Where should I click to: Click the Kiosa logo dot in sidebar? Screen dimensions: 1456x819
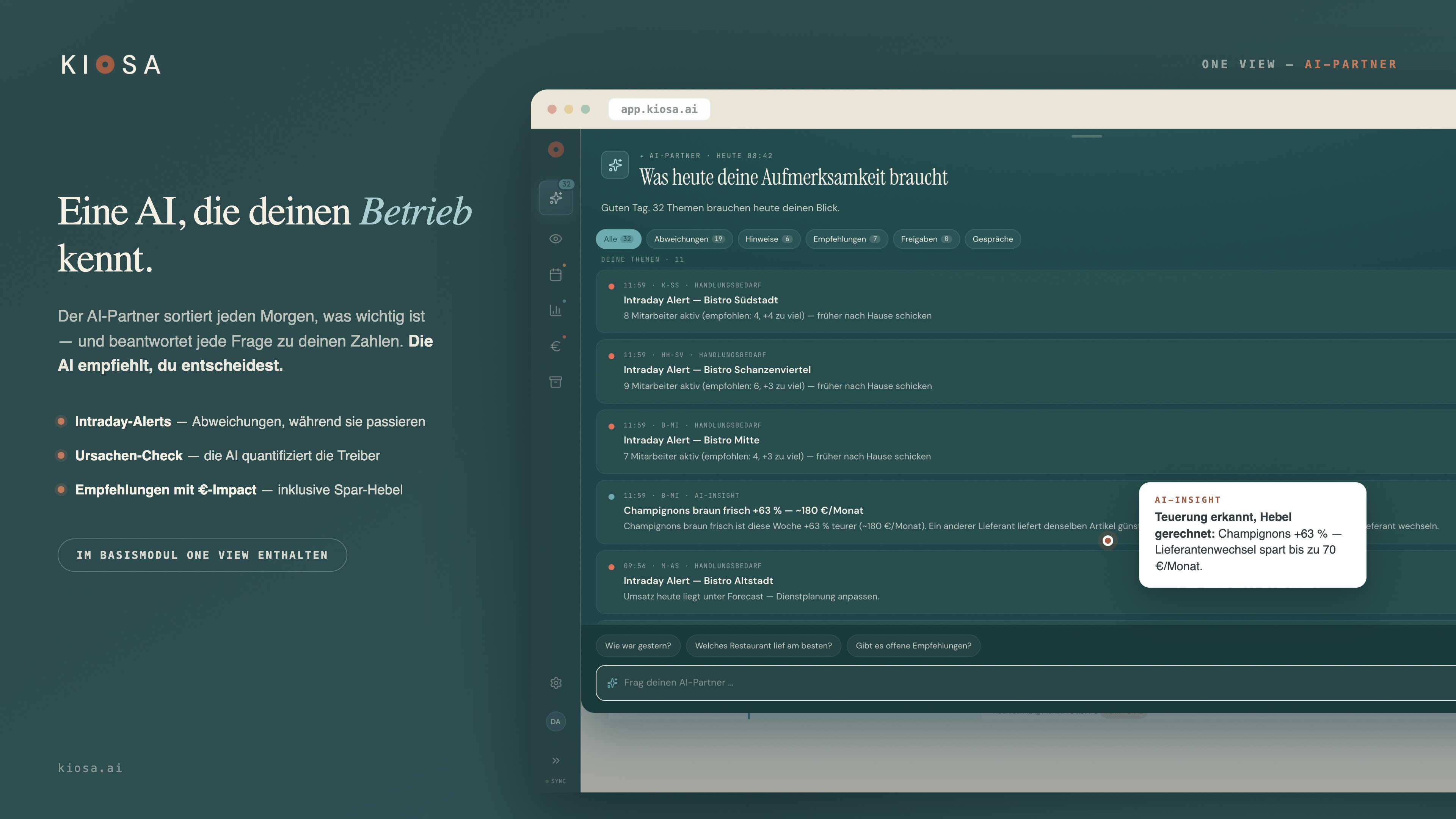[555, 149]
